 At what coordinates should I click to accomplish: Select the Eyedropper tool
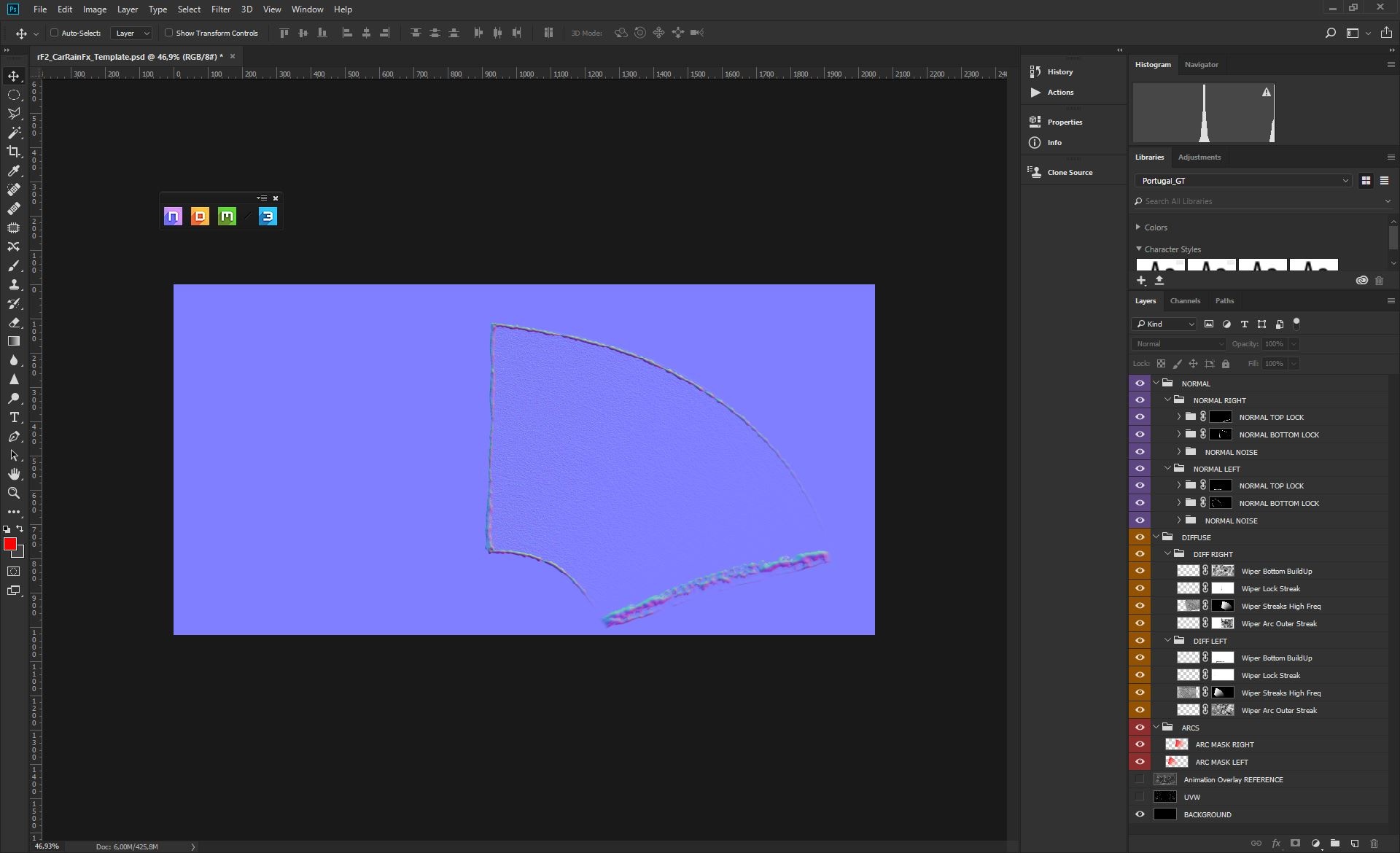14,171
